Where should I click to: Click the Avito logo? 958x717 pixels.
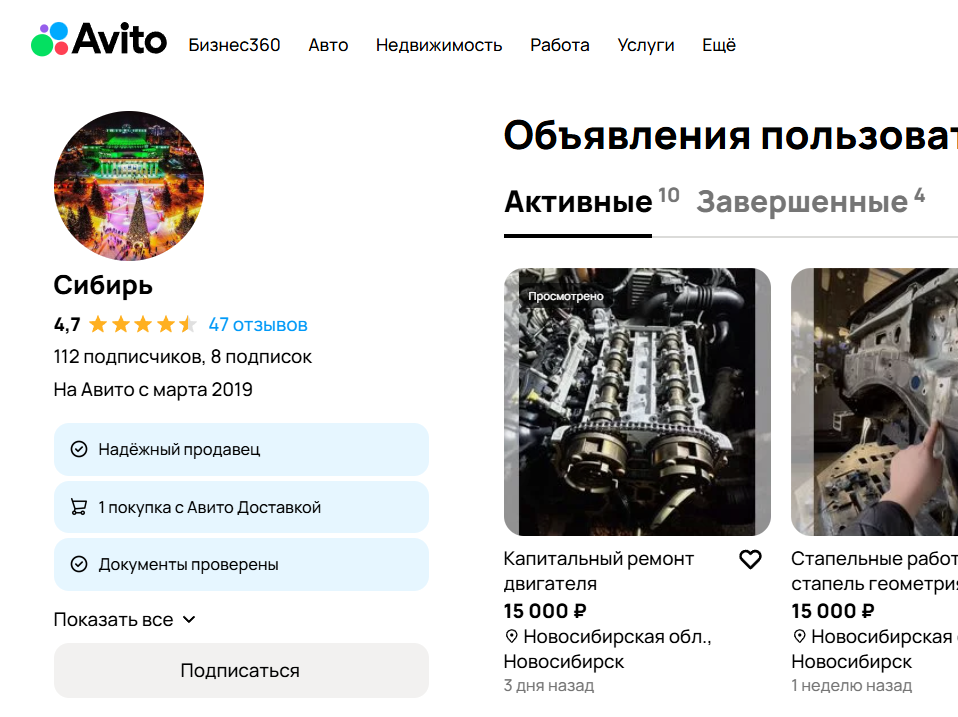tap(98, 40)
